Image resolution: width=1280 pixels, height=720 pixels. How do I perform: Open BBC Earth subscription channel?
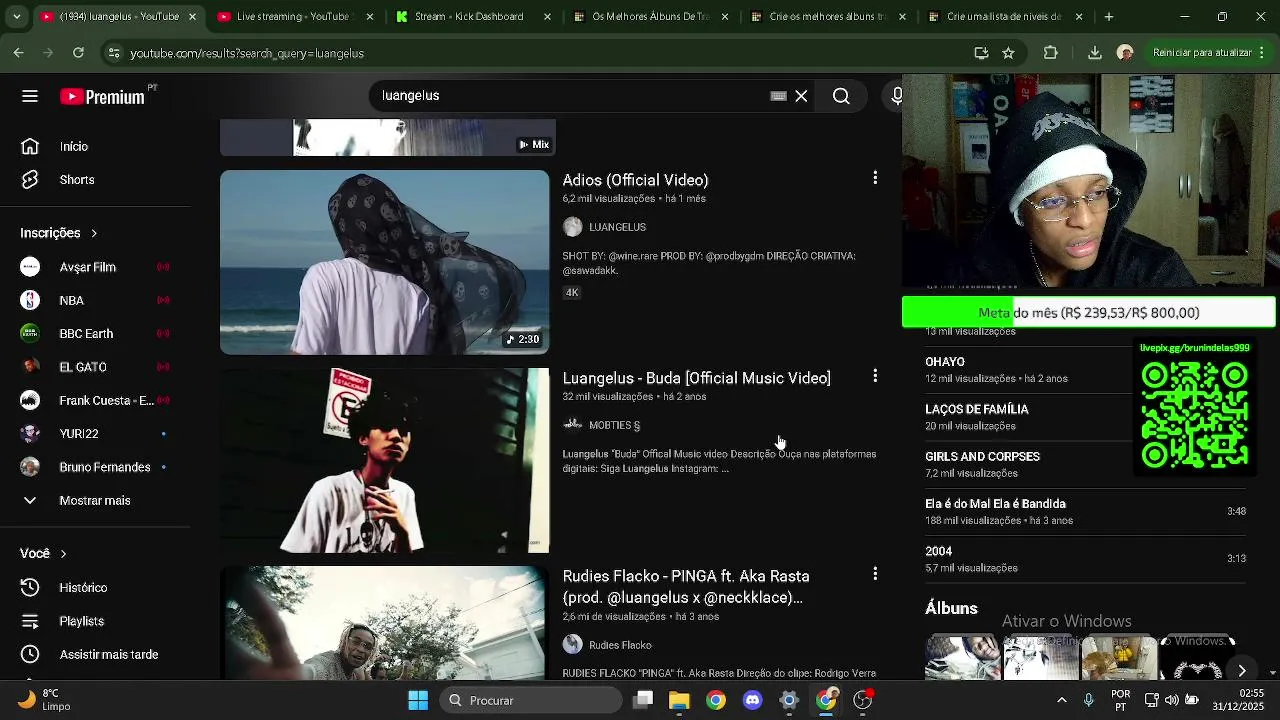click(x=95, y=334)
